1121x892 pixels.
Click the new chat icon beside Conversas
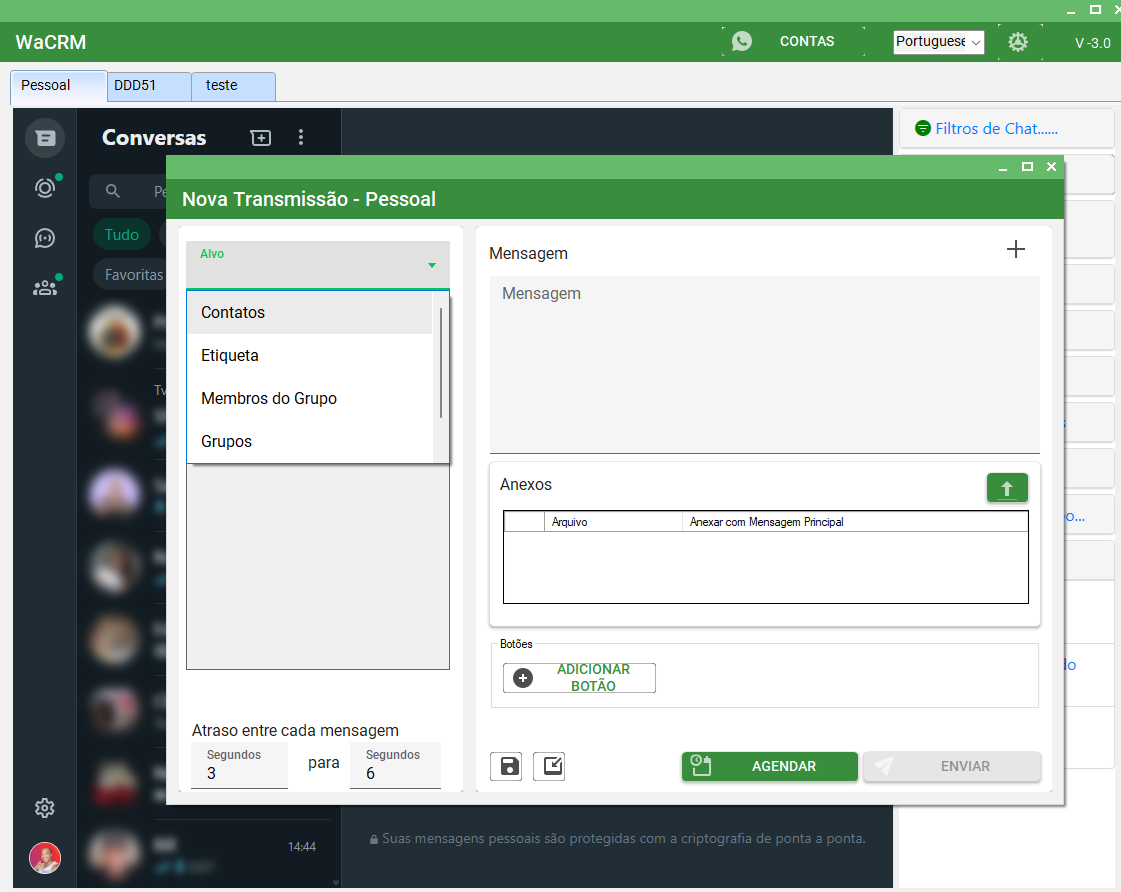[x=261, y=138]
